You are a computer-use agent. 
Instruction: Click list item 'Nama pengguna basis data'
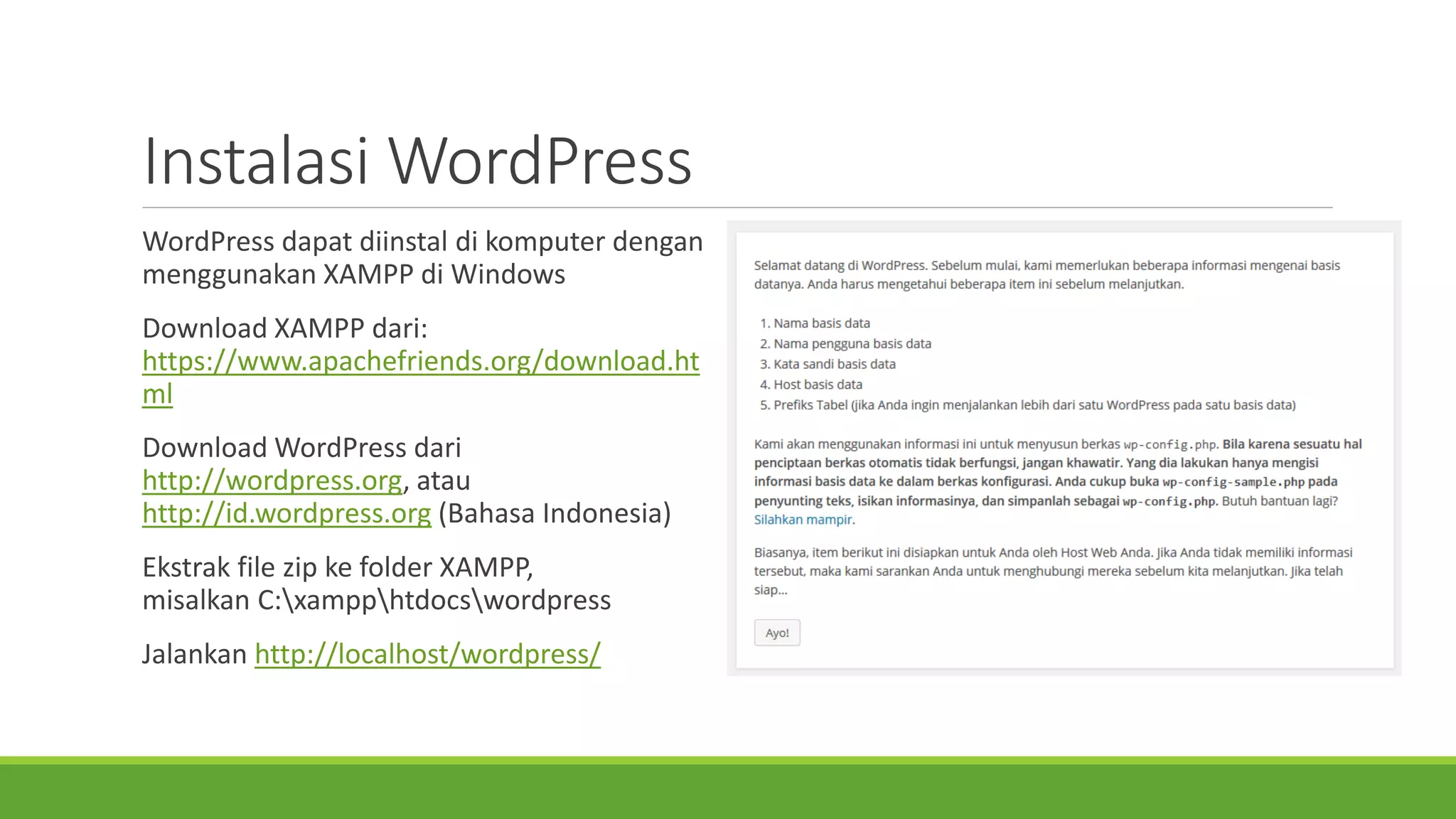click(x=852, y=344)
